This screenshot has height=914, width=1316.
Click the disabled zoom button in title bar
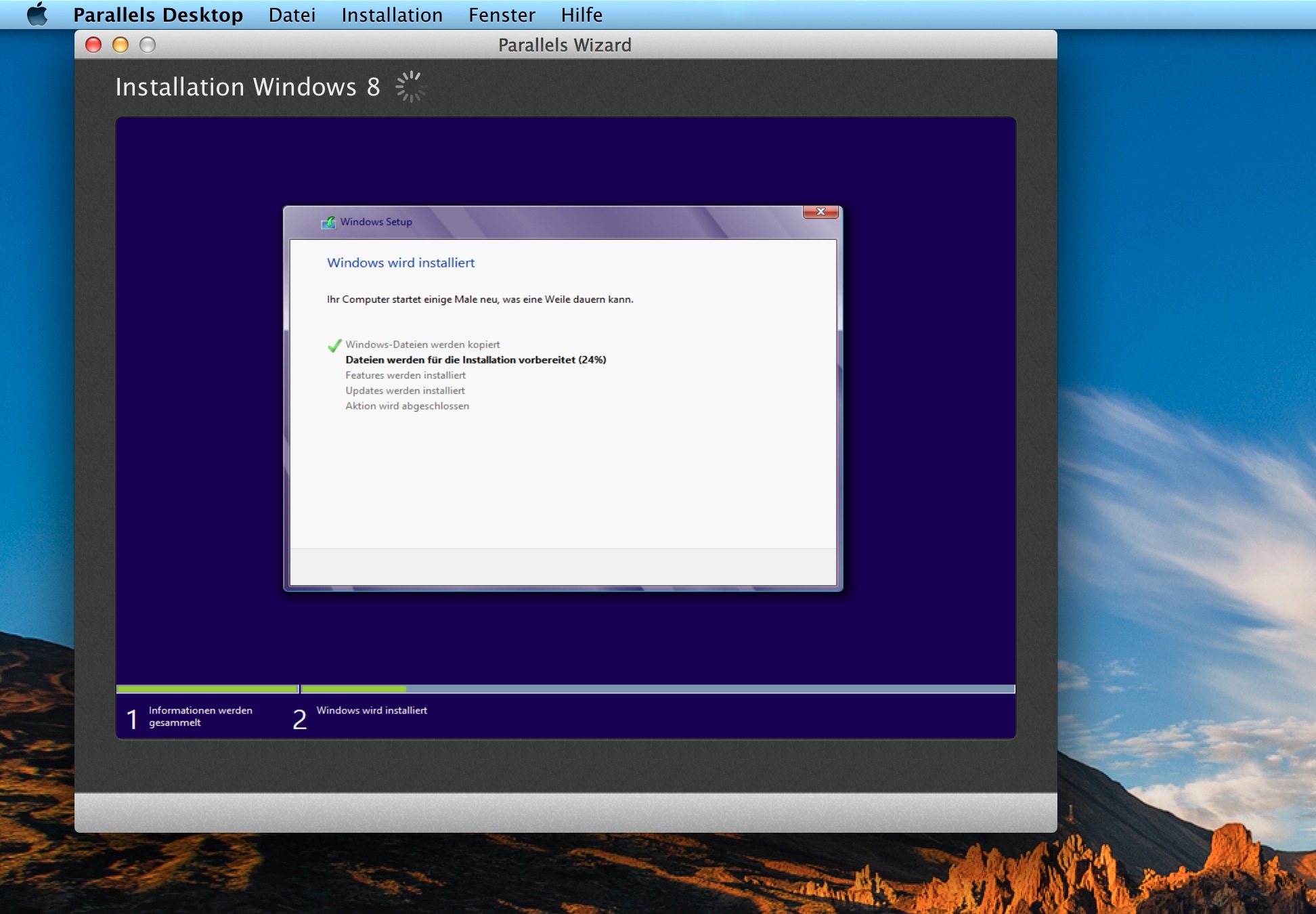click(x=148, y=45)
